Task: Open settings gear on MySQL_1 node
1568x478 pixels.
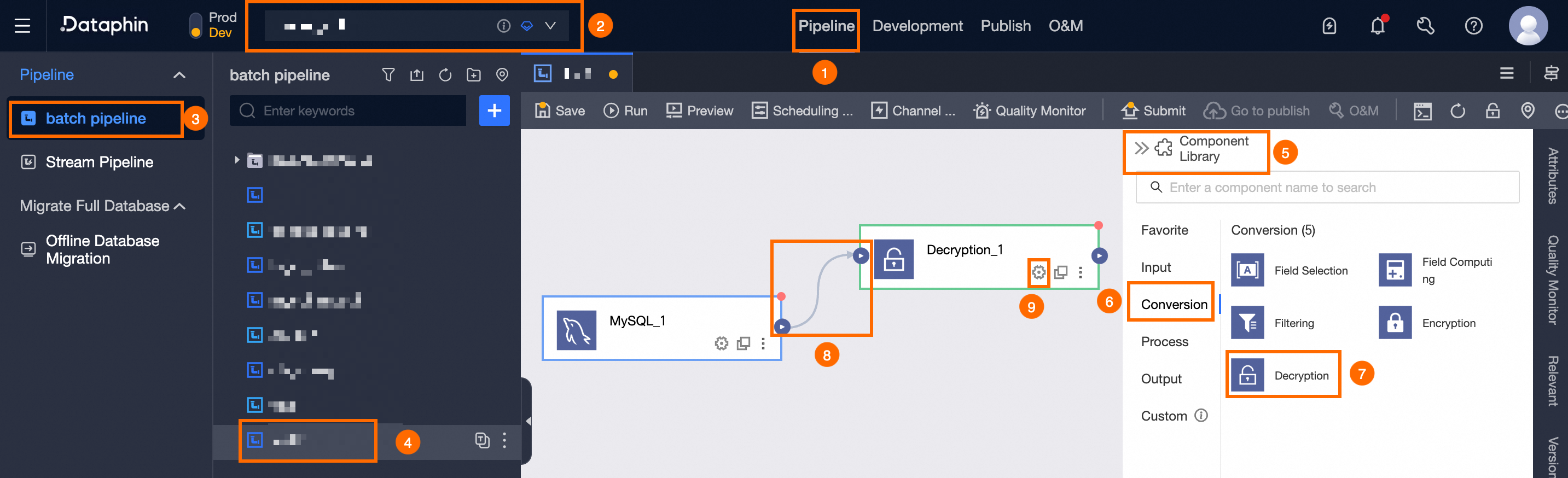Action: [721, 343]
